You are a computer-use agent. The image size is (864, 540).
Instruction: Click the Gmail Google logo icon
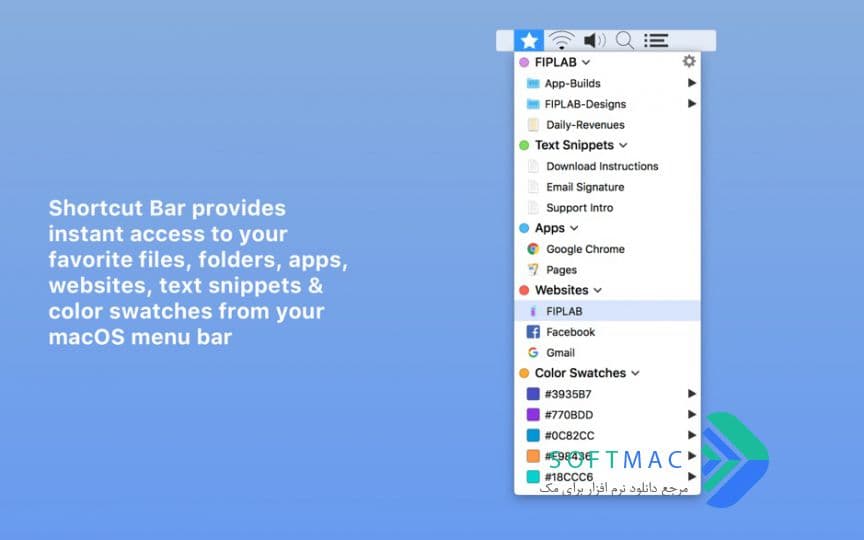click(x=533, y=353)
